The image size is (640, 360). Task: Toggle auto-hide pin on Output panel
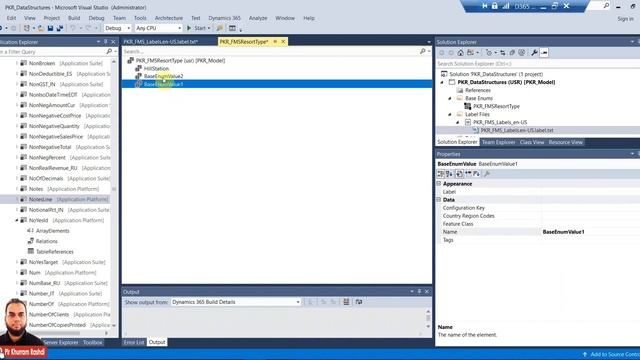419,291
